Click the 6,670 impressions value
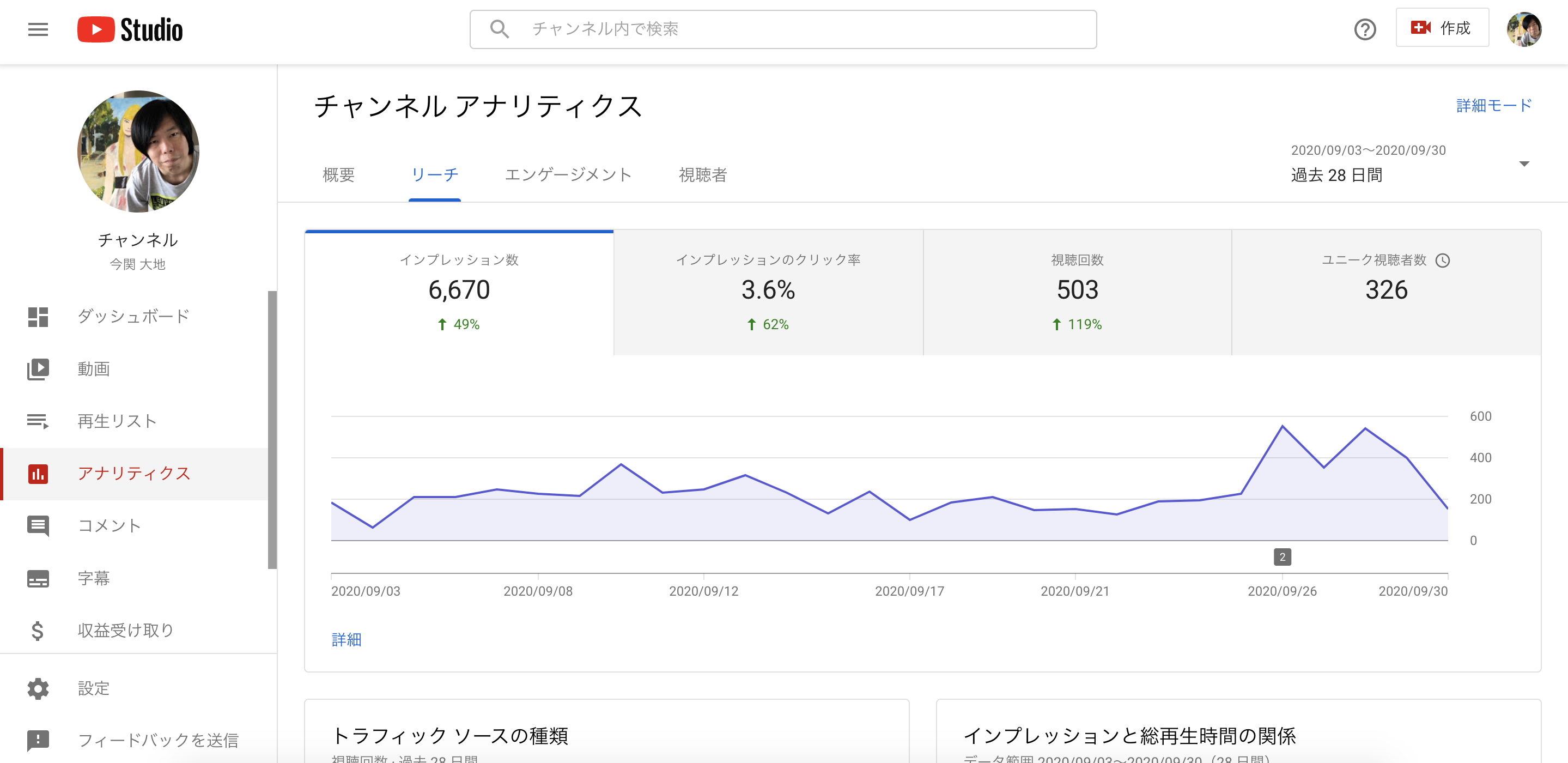The height and width of the screenshot is (763, 1568). [459, 290]
